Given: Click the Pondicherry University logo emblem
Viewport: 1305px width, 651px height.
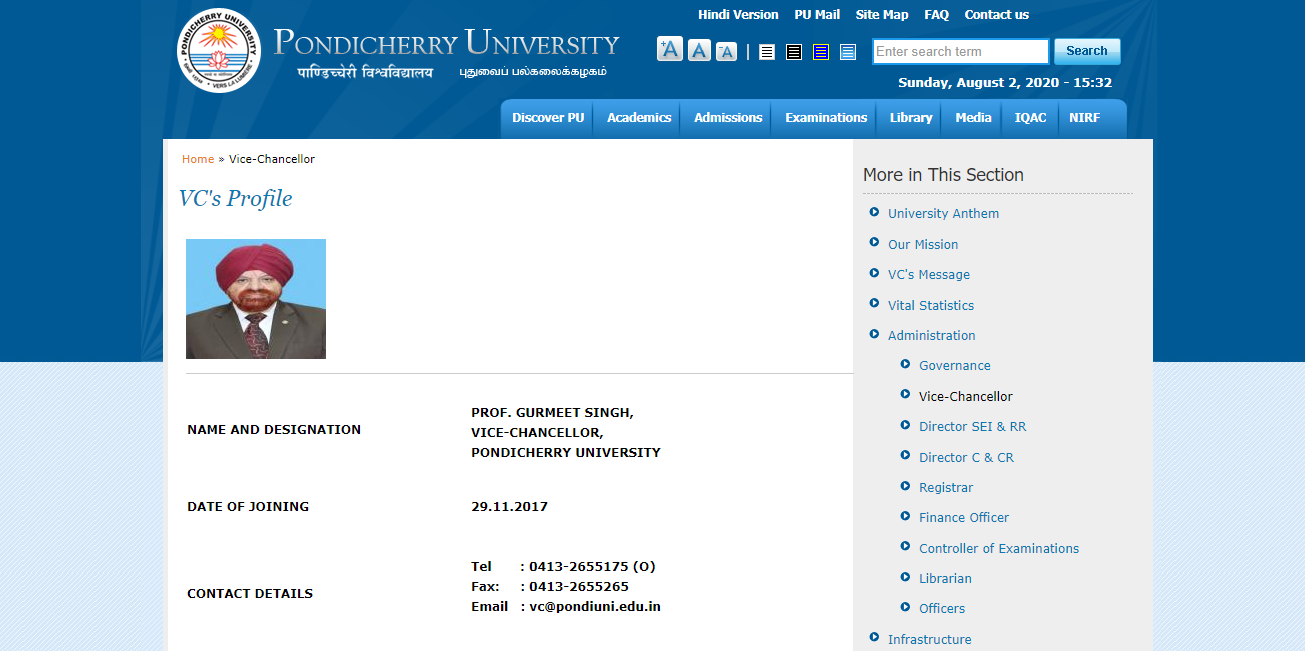Looking at the screenshot, I should pos(219,50).
